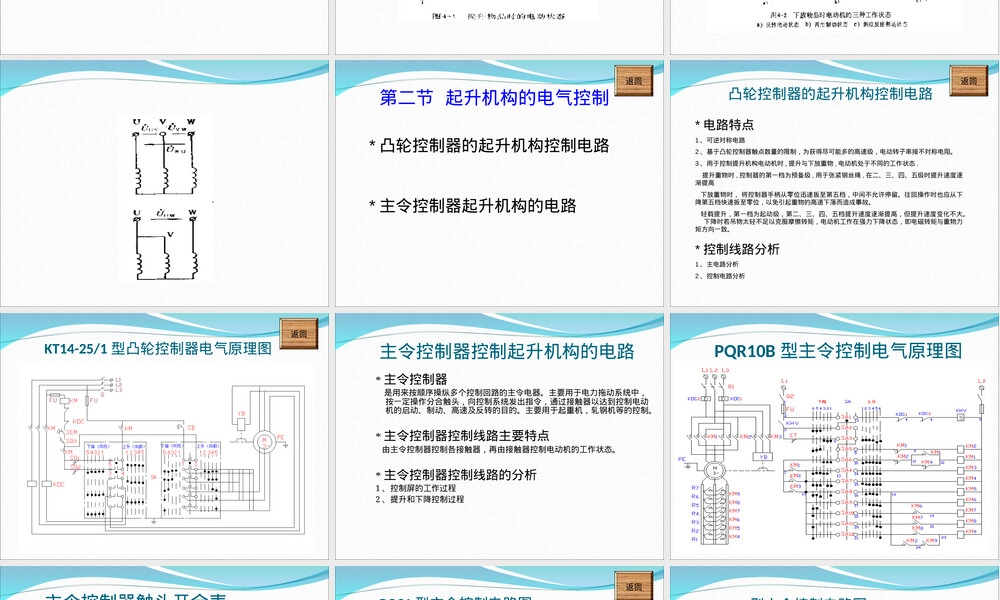Screen dimensions: 1000x600
Task: Select title 主令控制器控制起升机构的电路
Action: (x=507, y=351)
